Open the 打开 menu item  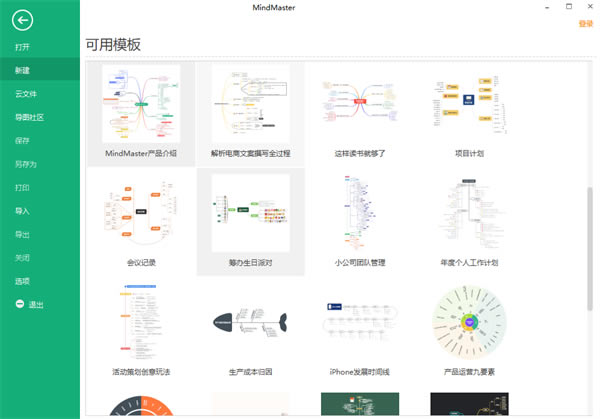coord(22,47)
